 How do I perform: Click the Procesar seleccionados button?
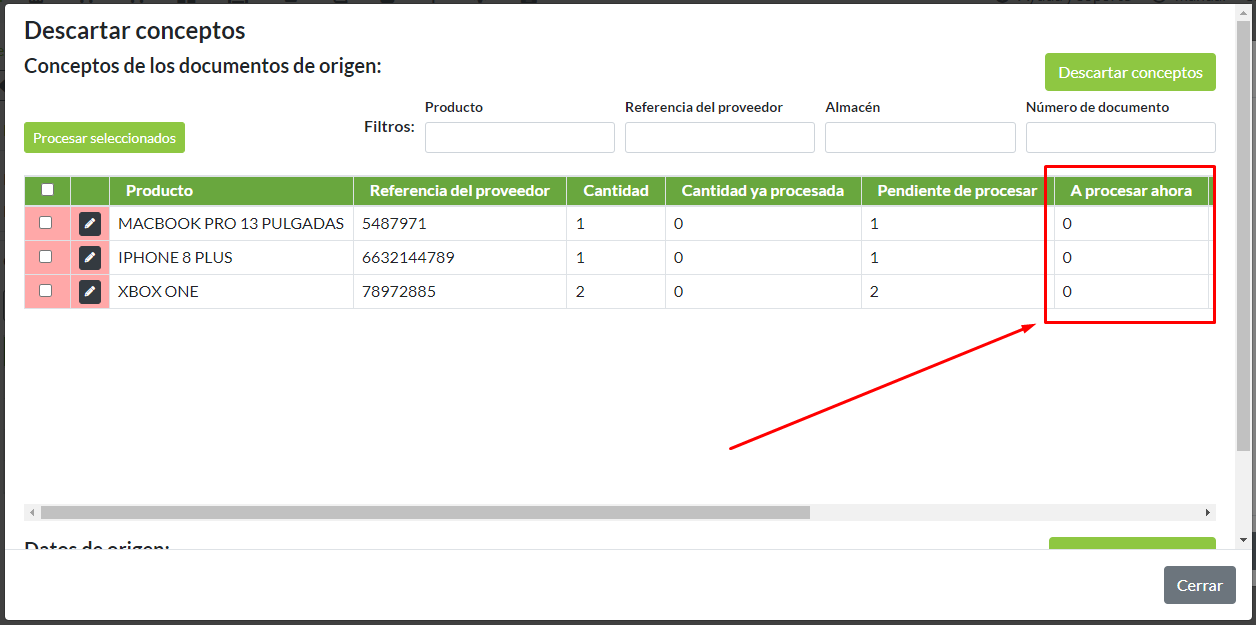point(104,138)
